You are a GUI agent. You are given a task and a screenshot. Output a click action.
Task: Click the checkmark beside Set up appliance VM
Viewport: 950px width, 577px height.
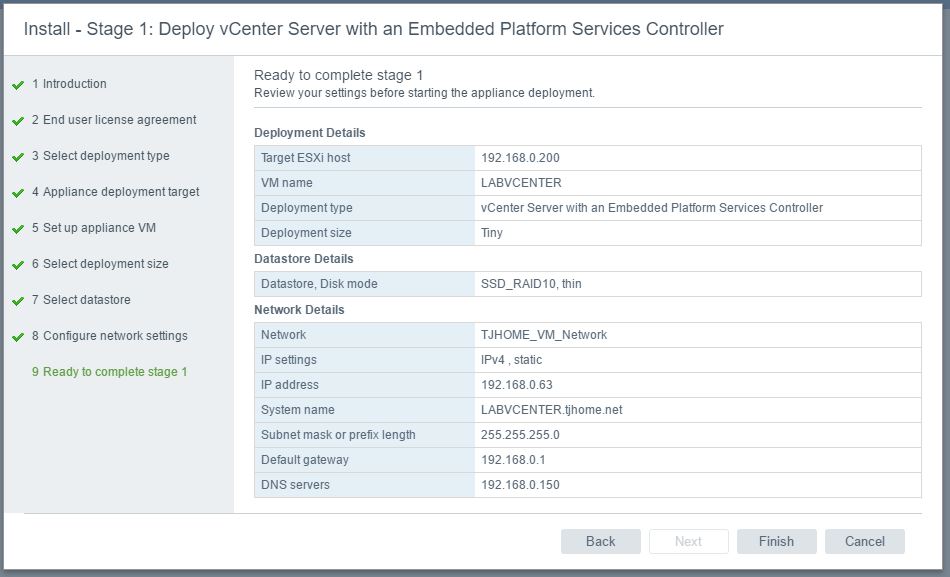point(18,229)
